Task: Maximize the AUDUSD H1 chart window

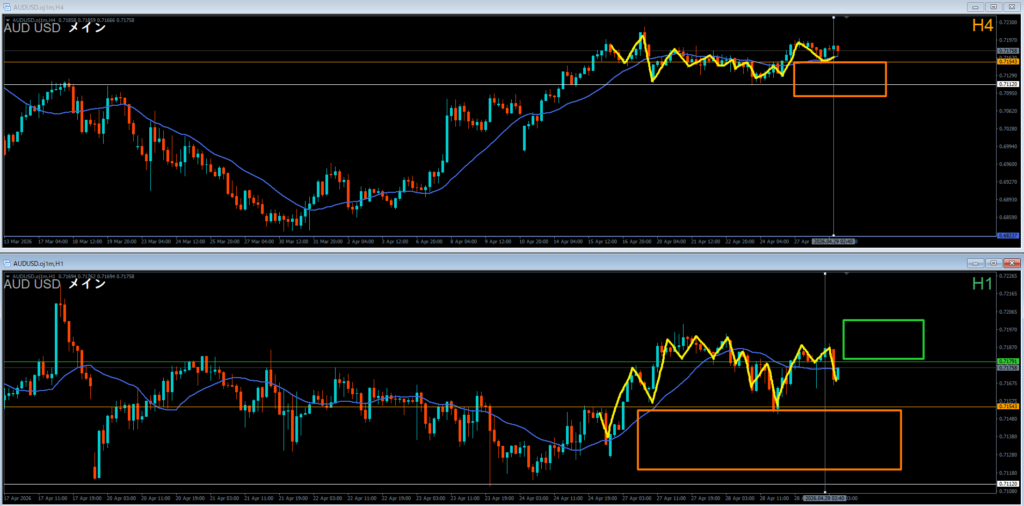Action: [994, 263]
